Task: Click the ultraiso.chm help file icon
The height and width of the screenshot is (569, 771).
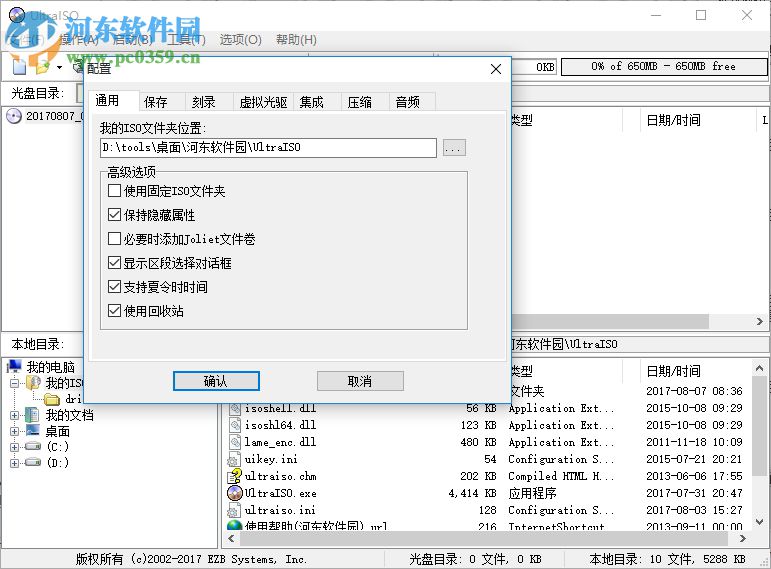Action: point(235,476)
